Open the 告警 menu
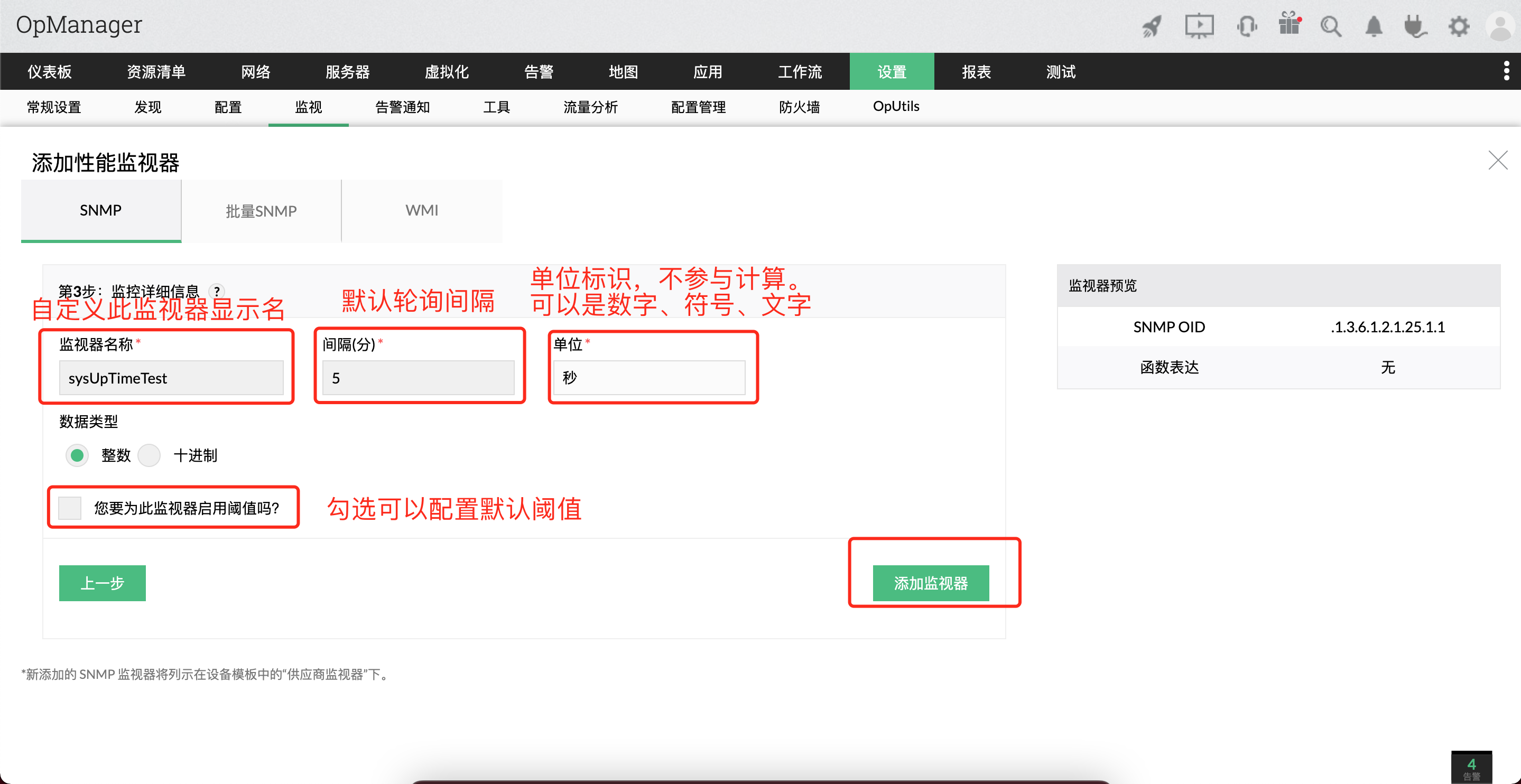The image size is (1521, 784). pos(539,71)
